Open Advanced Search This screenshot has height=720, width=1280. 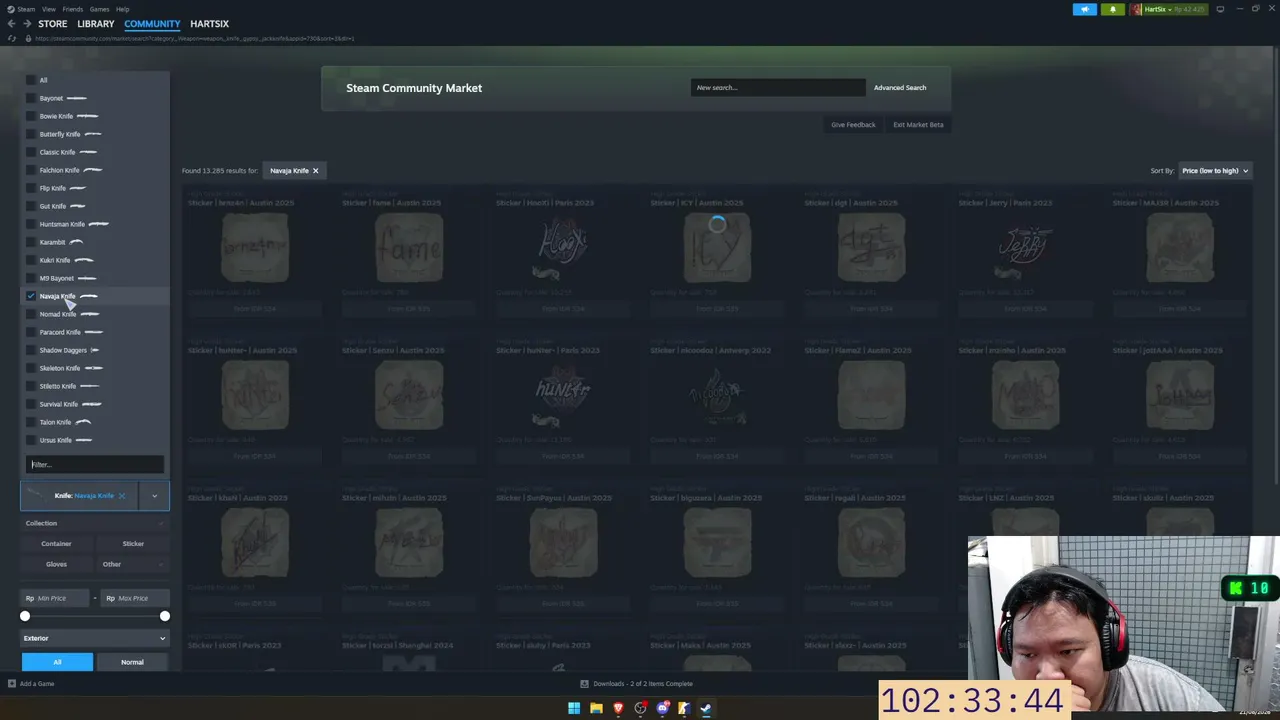(900, 88)
